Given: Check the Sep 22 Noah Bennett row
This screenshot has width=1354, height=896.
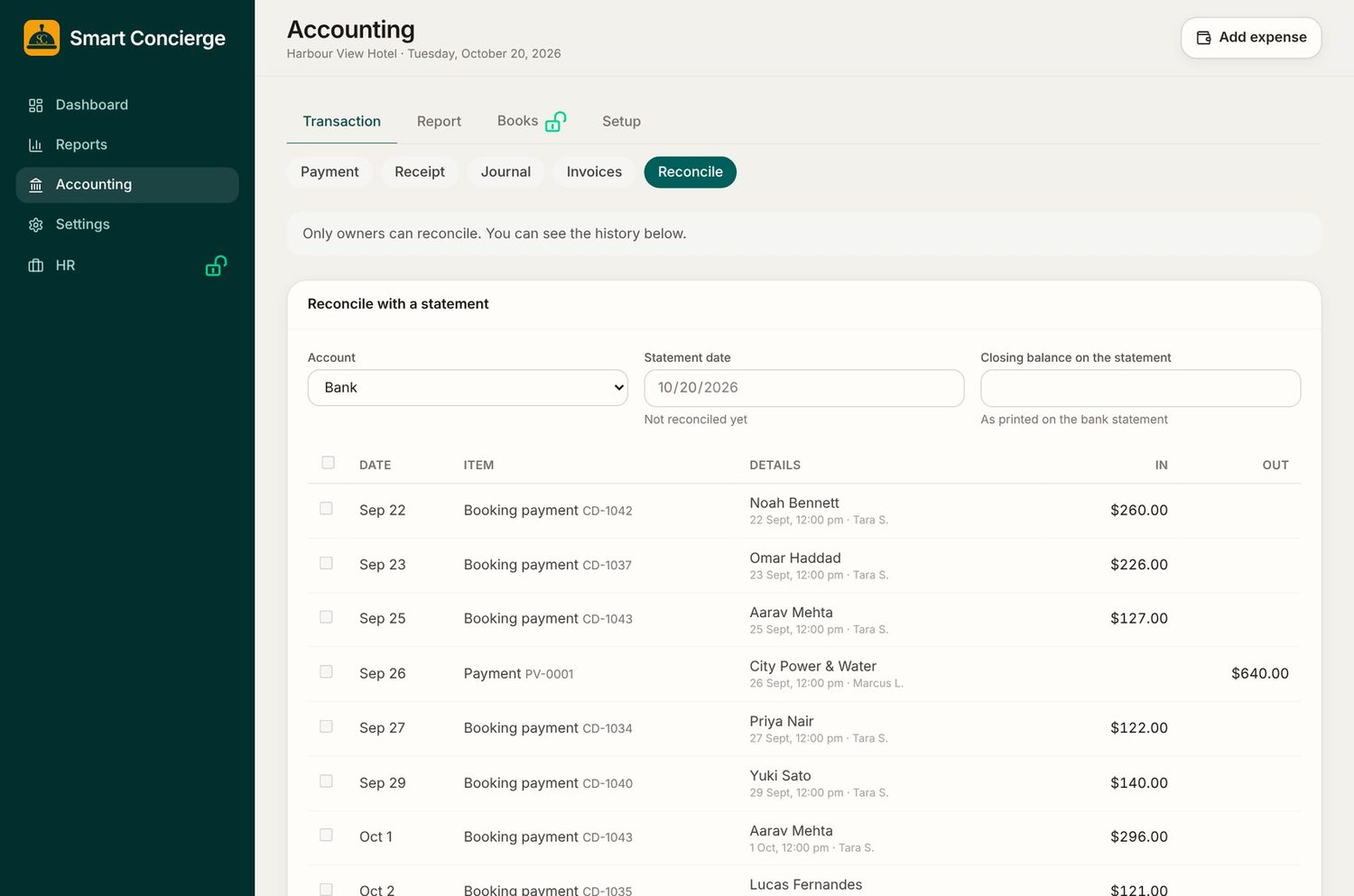Looking at the screenshot, I should tap(326, 509).
